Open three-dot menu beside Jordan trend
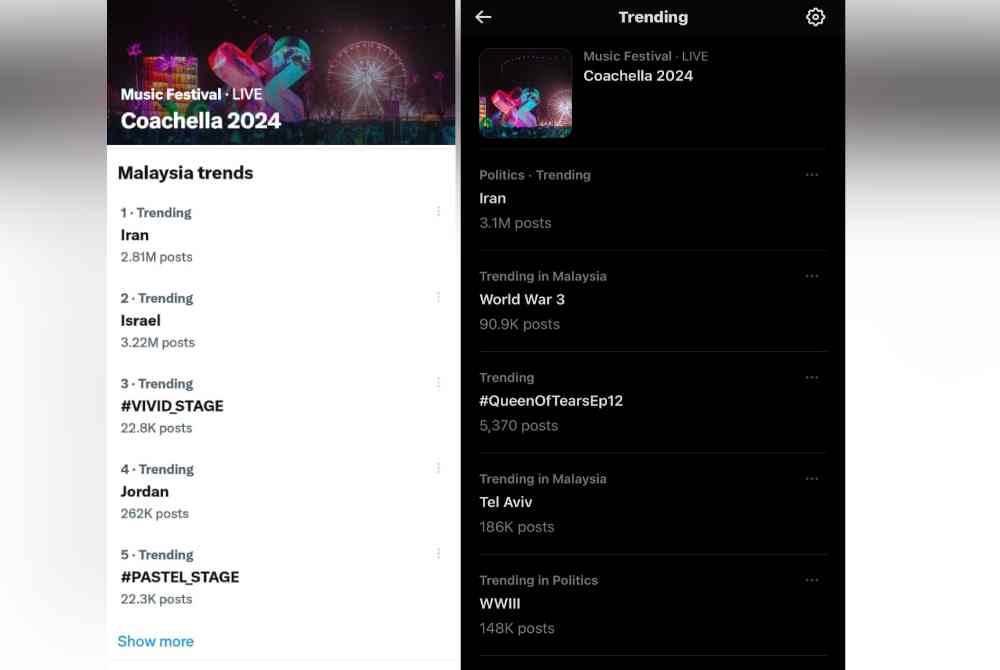1000x670 pixels. (438, 469)
